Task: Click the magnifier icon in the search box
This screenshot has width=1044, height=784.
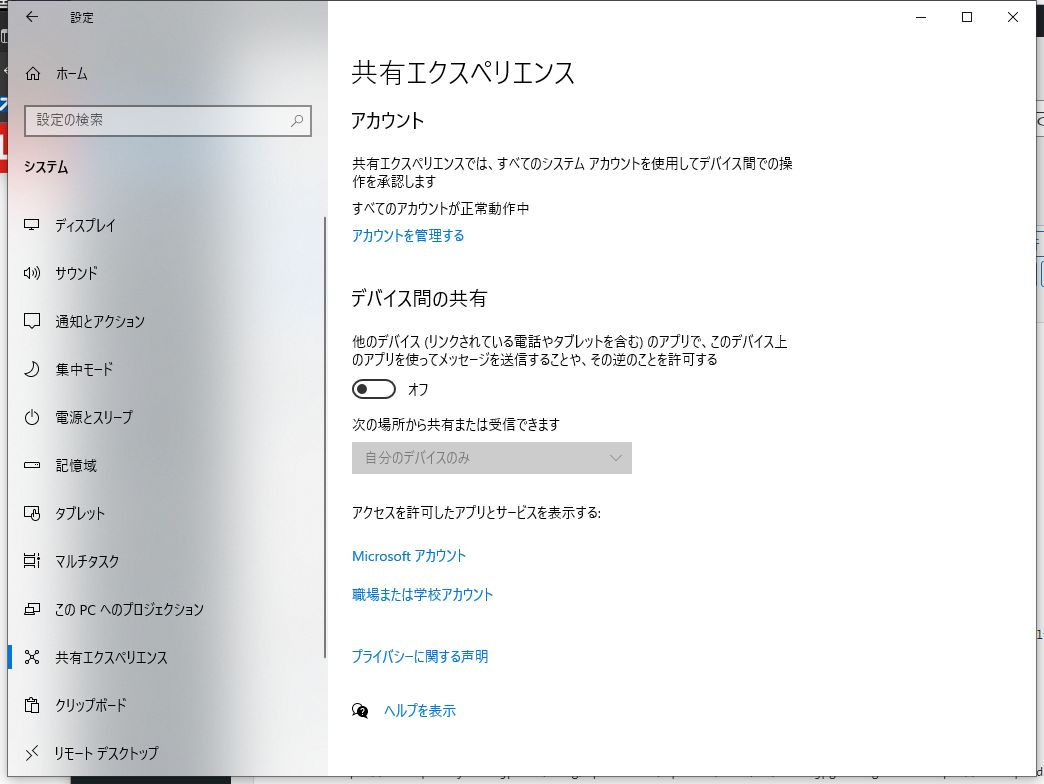Action: tap(295, 121)
